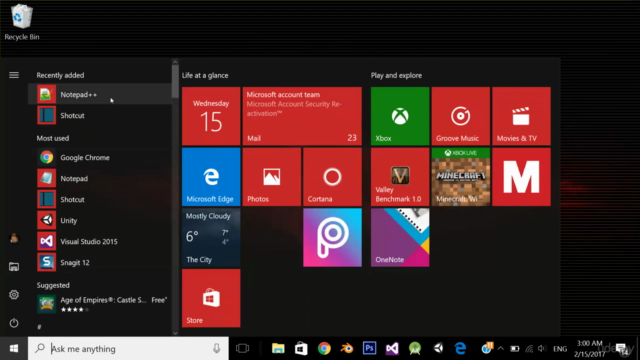Screen dimensions: 640x360
Task: Open the PicsArt tile
Action: pos(332,238)
